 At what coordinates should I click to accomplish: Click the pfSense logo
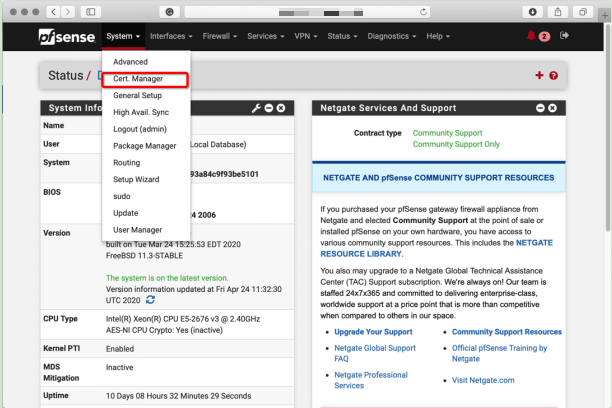tap(67, 37)
